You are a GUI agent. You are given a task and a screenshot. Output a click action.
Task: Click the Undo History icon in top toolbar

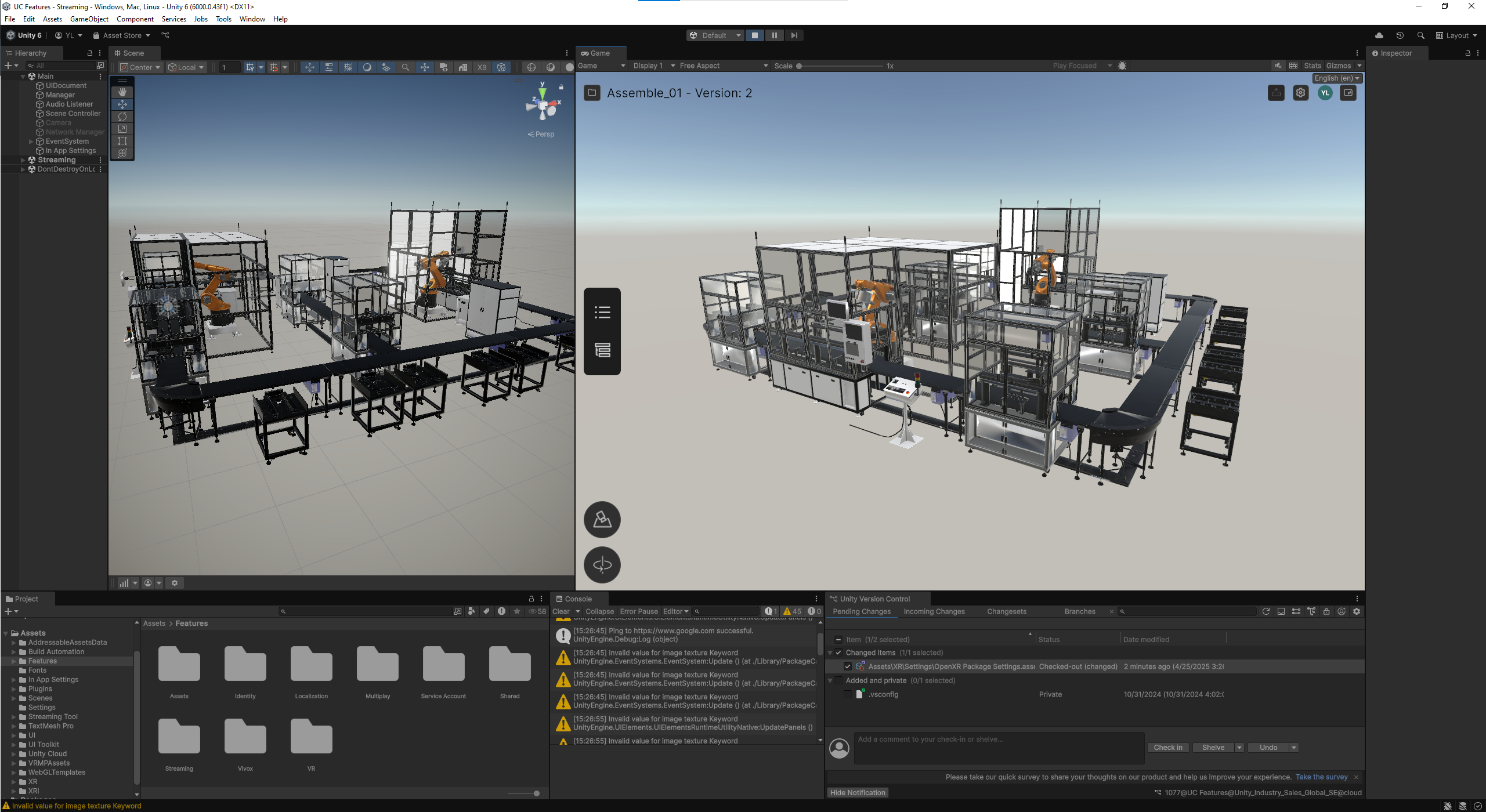click(1400, 35)
